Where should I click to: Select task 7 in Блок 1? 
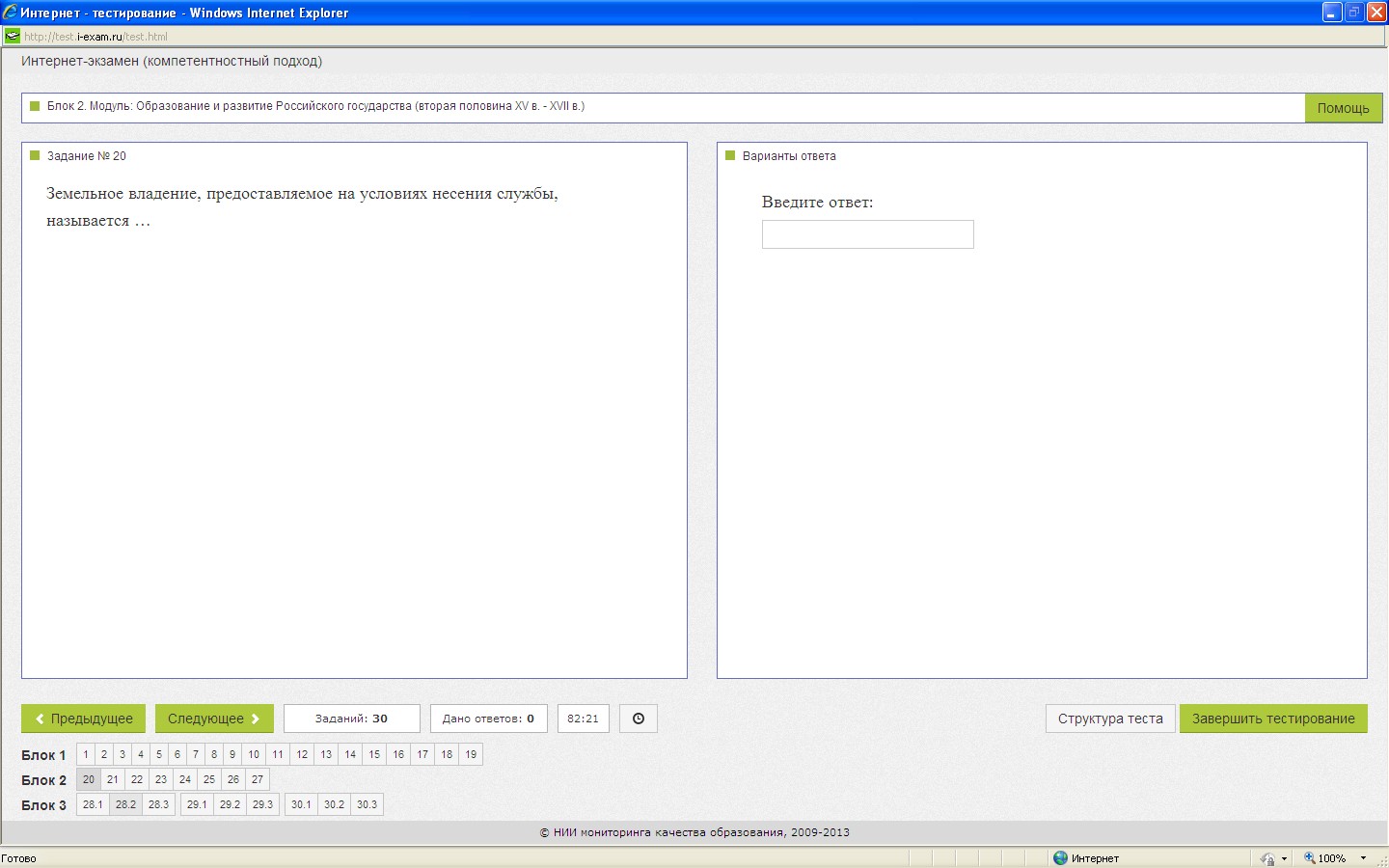(x=196, y=754)
